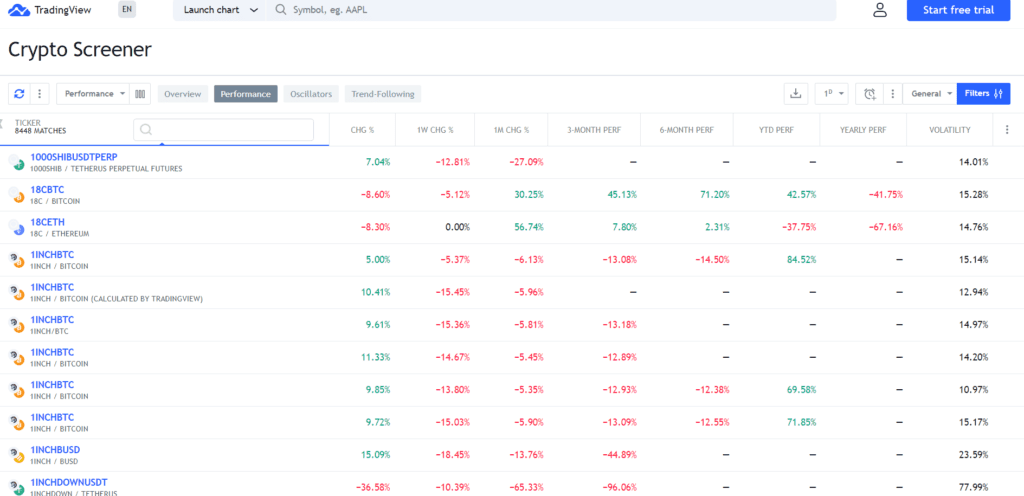This screenshot has height=496, width=1024.
Task: Click the Filters button
Action: click(984, 94)
